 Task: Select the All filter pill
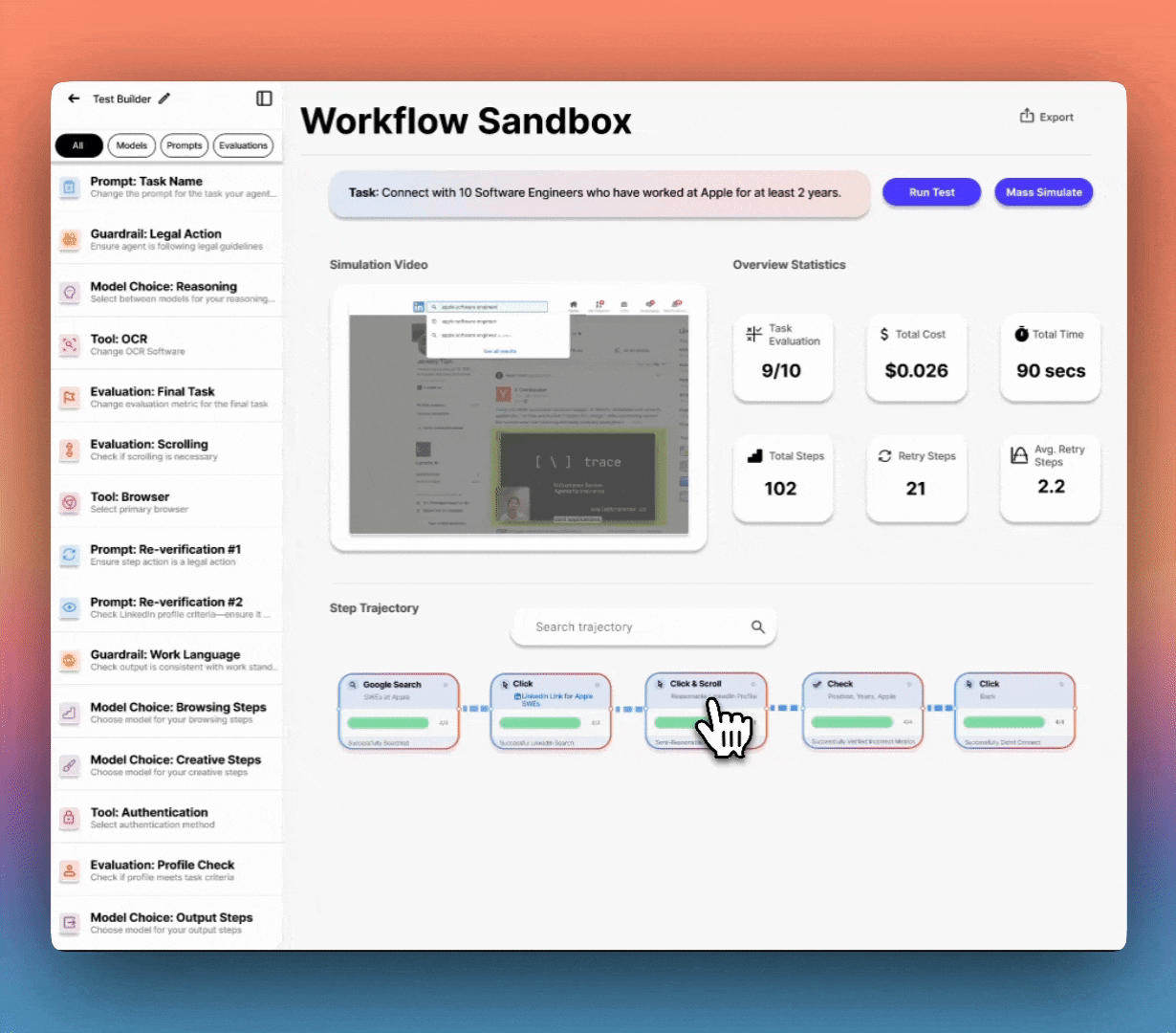[78, 145]
